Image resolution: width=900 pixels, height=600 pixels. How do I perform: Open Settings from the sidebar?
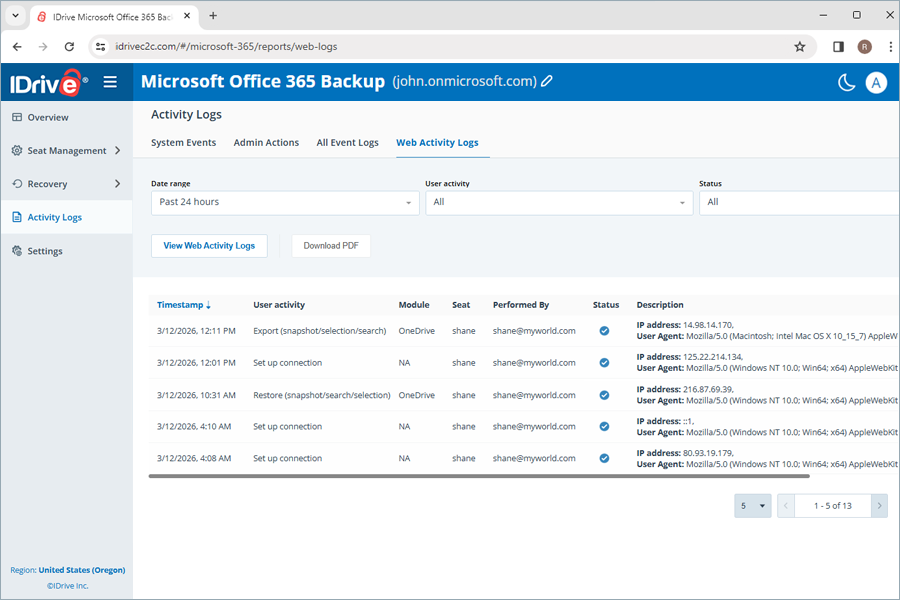coord(46,251)
